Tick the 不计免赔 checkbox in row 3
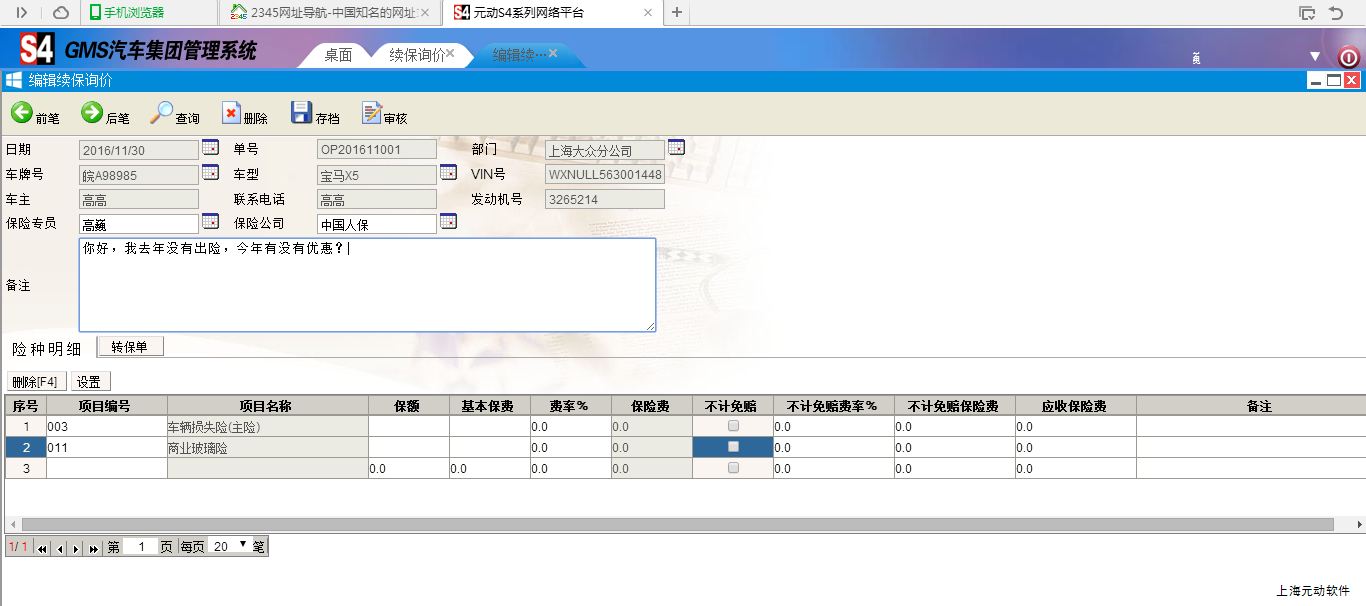The height and width of the screenshot is (606, 1366). pyautogui.click(x=733, y=468)
